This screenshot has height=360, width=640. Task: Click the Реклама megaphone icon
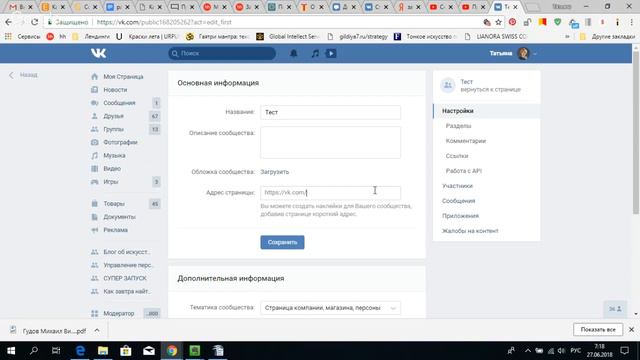tap(95, 230)
